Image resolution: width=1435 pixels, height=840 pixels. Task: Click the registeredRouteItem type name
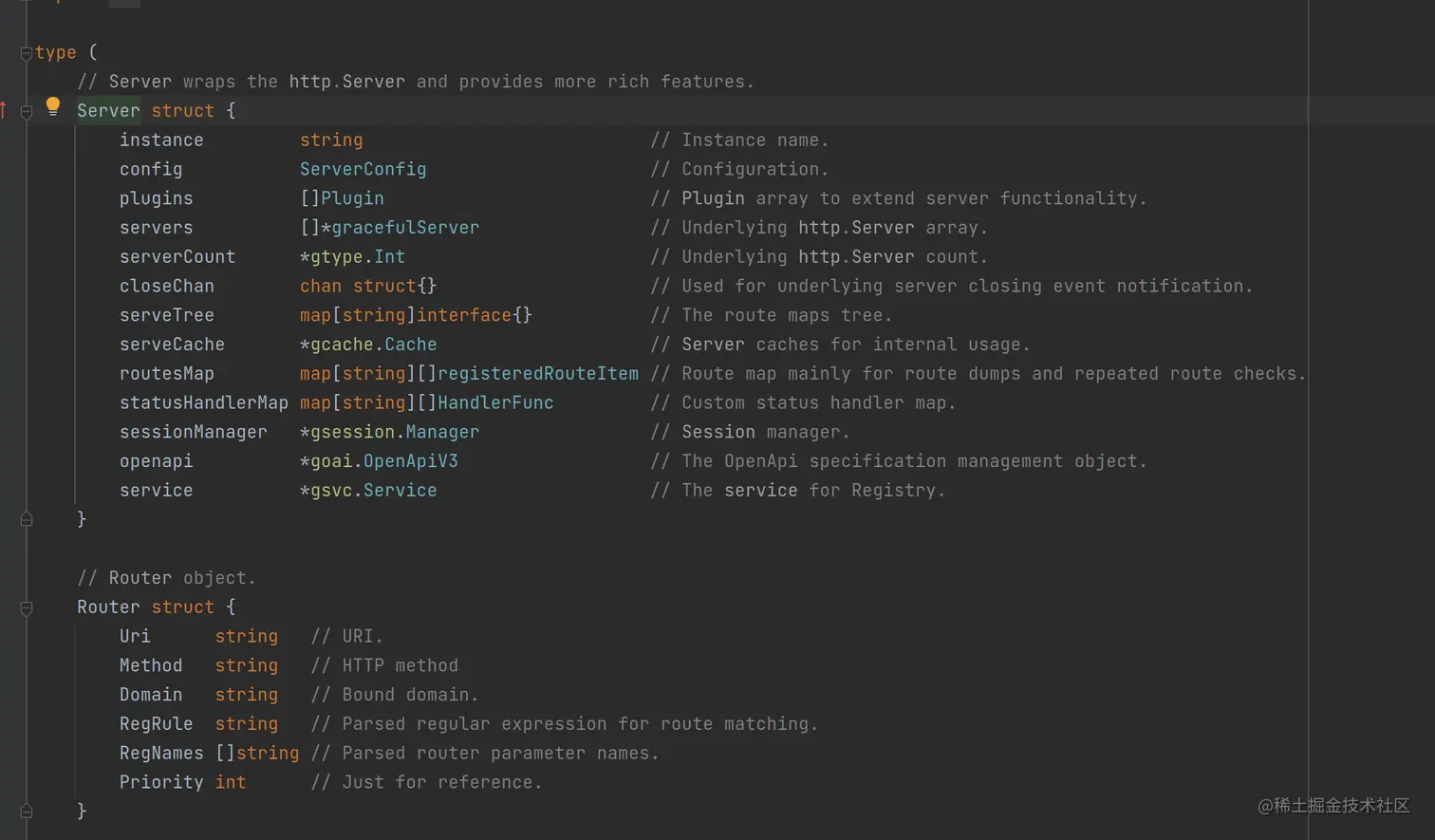pyautogui.click(x=538, y=374)
